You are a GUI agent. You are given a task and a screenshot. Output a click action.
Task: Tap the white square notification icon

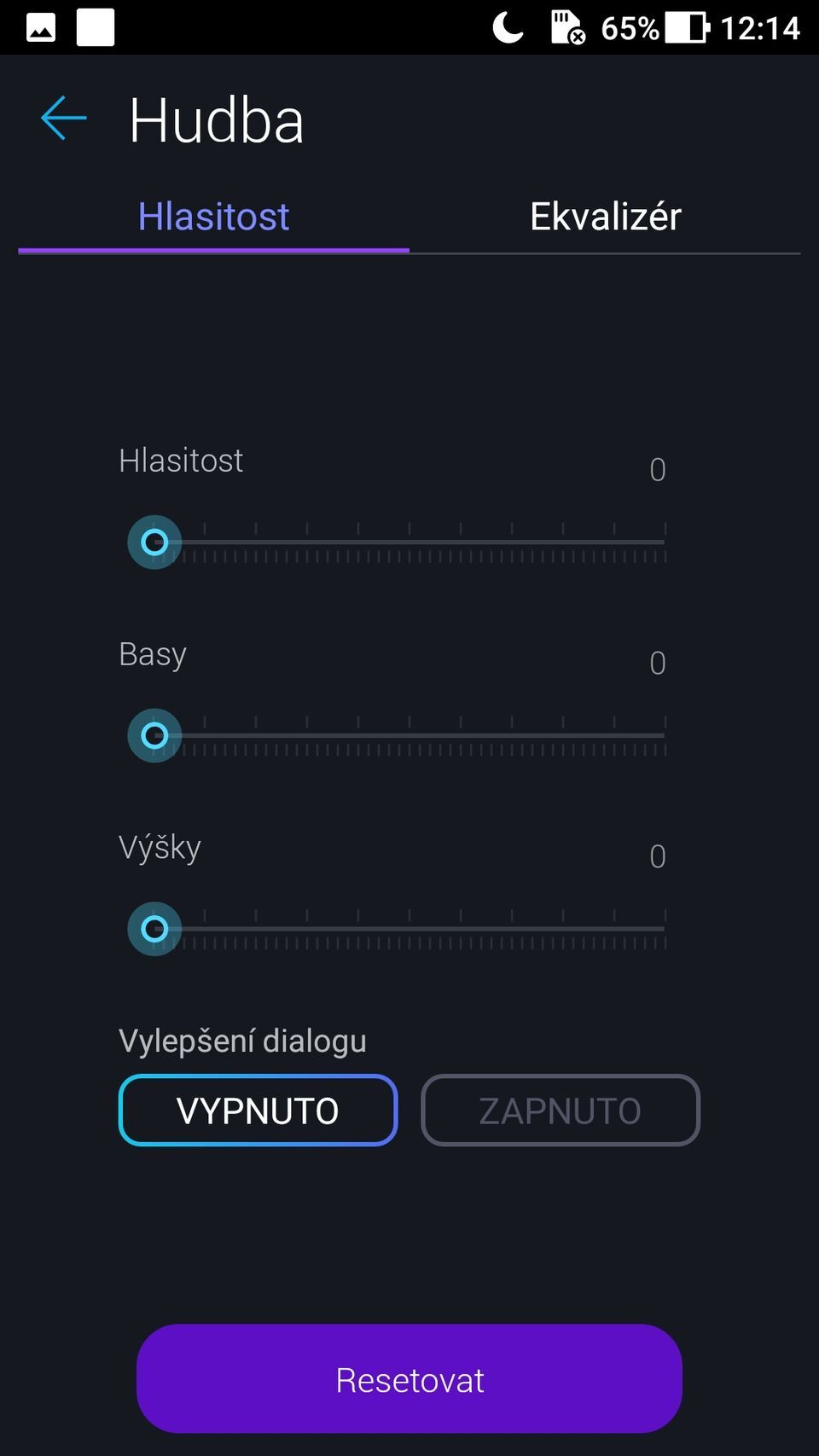click(96, 27)
